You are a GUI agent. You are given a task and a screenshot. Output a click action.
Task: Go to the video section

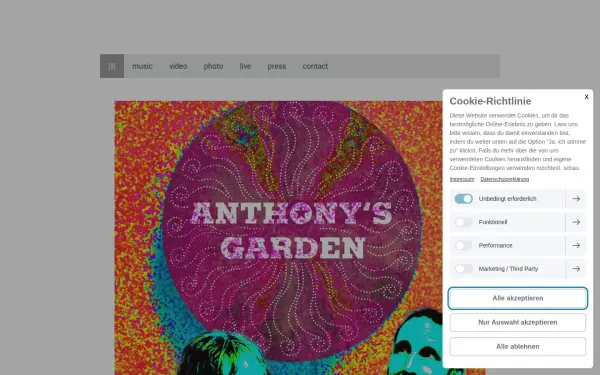click(x=178, y=66)
